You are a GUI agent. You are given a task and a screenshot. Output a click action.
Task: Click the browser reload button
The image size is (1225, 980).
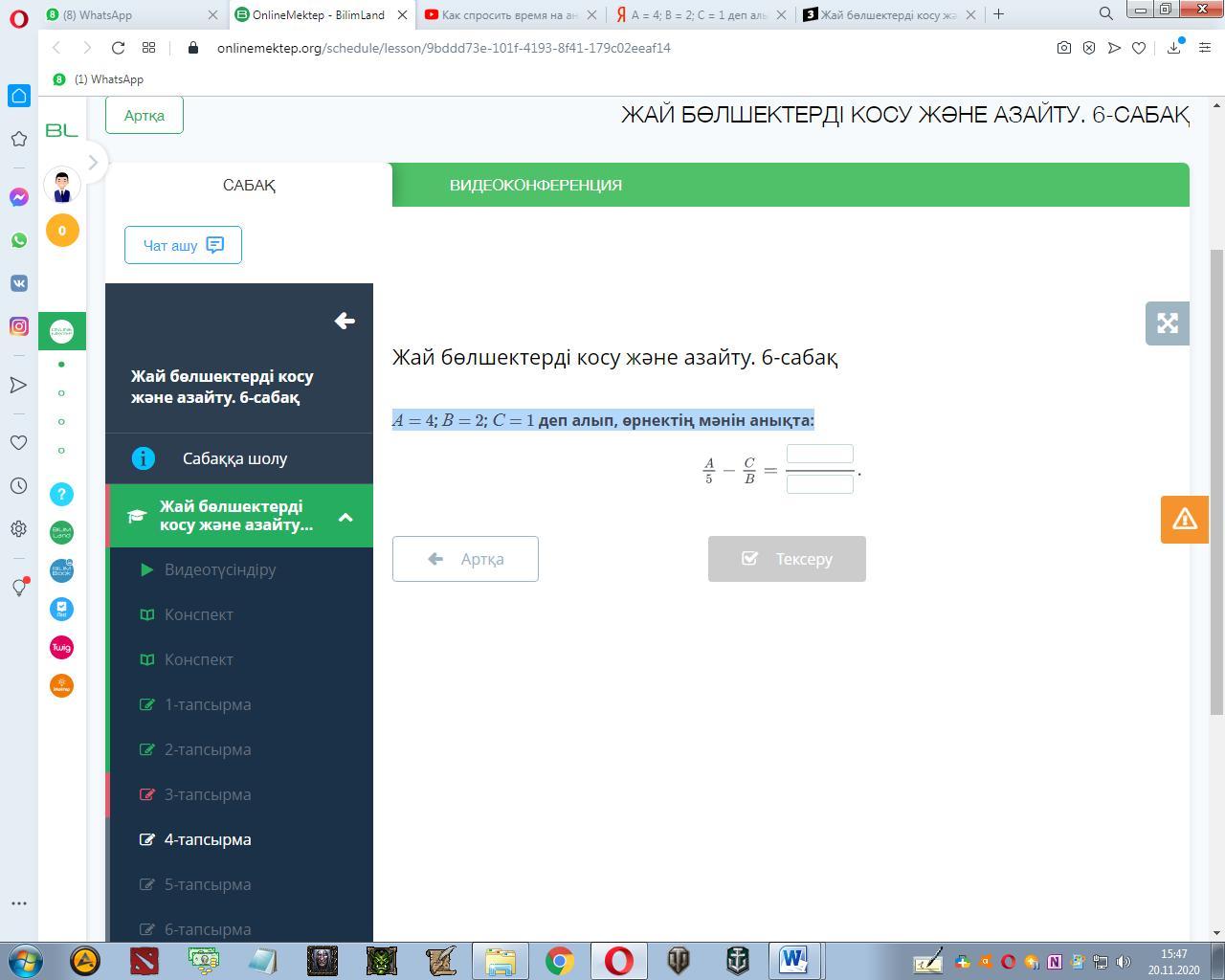[x=118, y=48]
